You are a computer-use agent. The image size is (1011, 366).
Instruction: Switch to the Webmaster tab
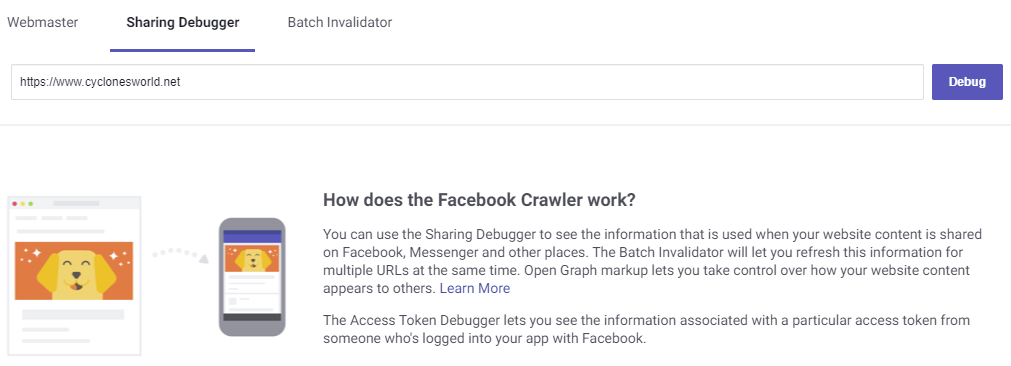pos(43,23)
